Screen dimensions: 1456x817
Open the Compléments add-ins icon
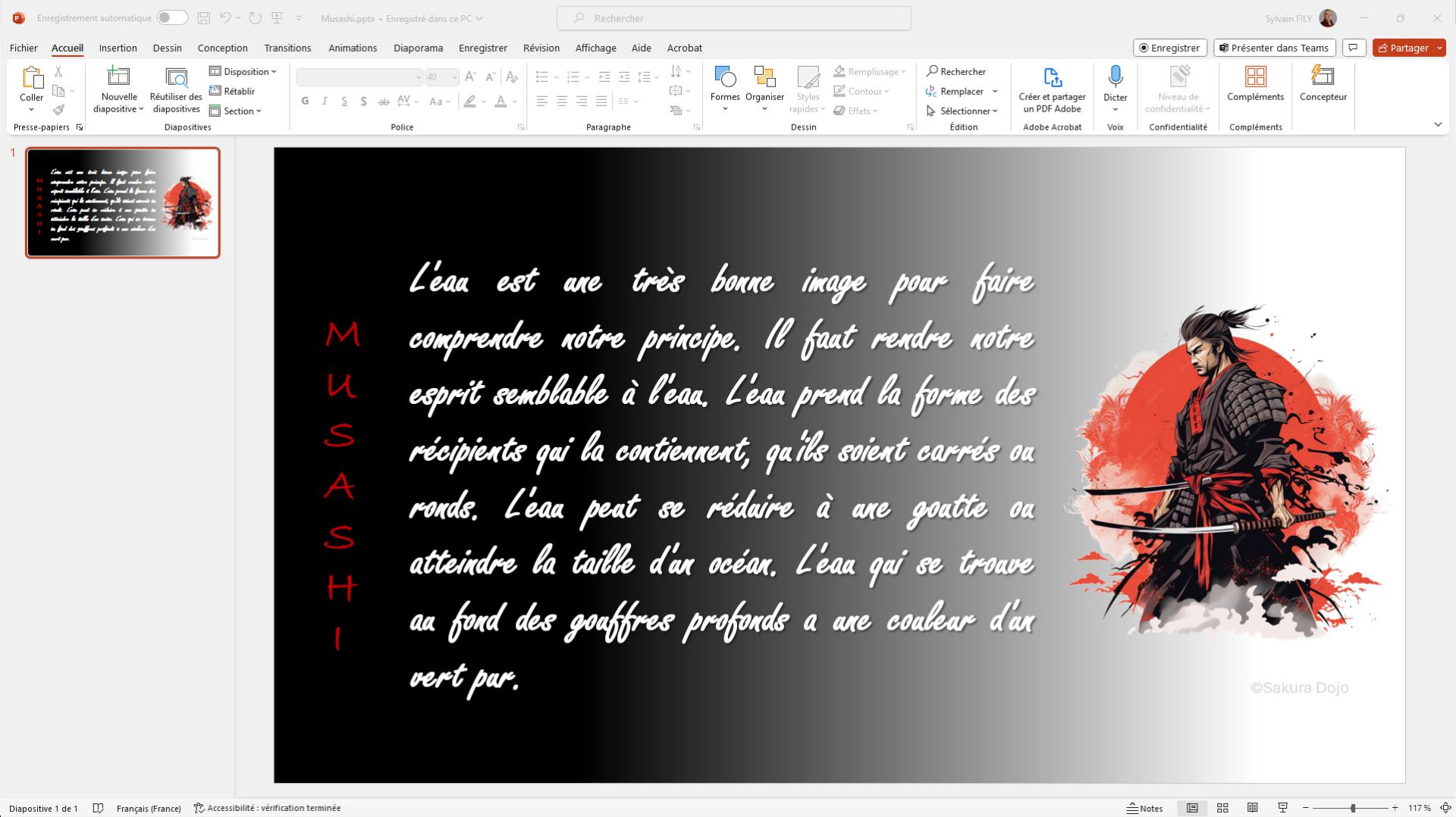1256,77
